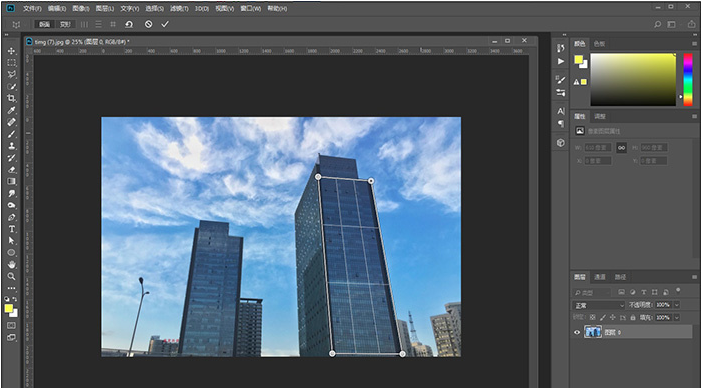
Task: Select the Zoom magnifier tool
Action: (x=12, y=277)
